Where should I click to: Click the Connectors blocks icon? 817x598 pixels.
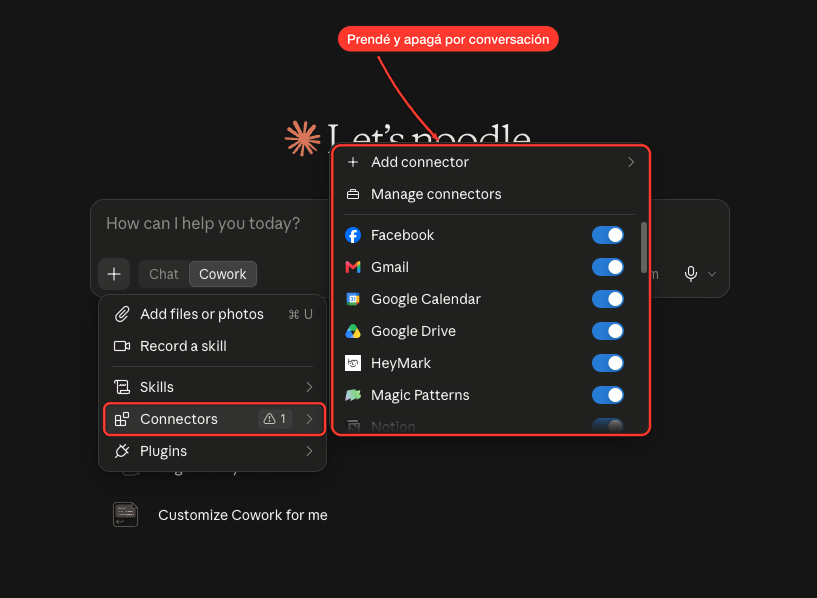(122, 419)
